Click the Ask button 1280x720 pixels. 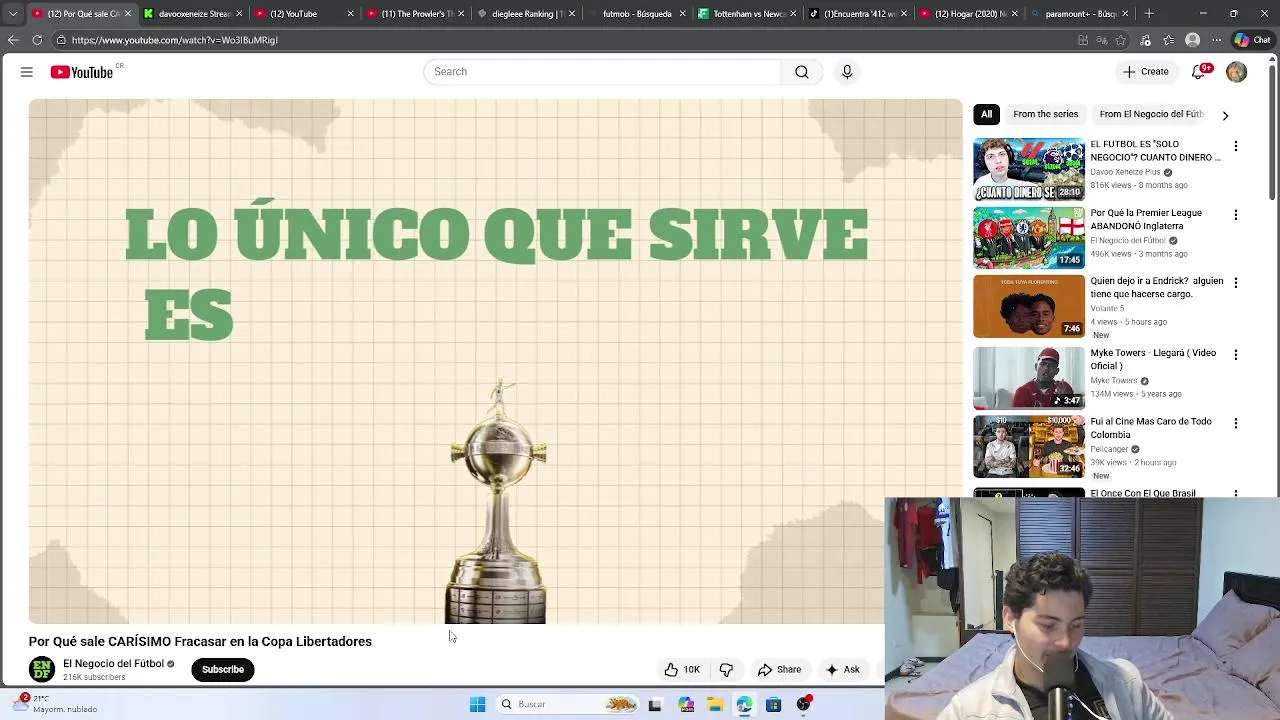coord(842,670)
